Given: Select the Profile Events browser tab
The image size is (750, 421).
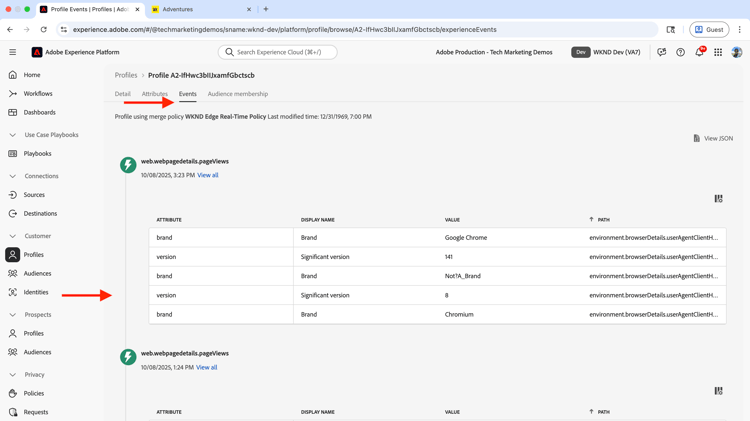Looking at the screenshot, I should click(89, 9).
